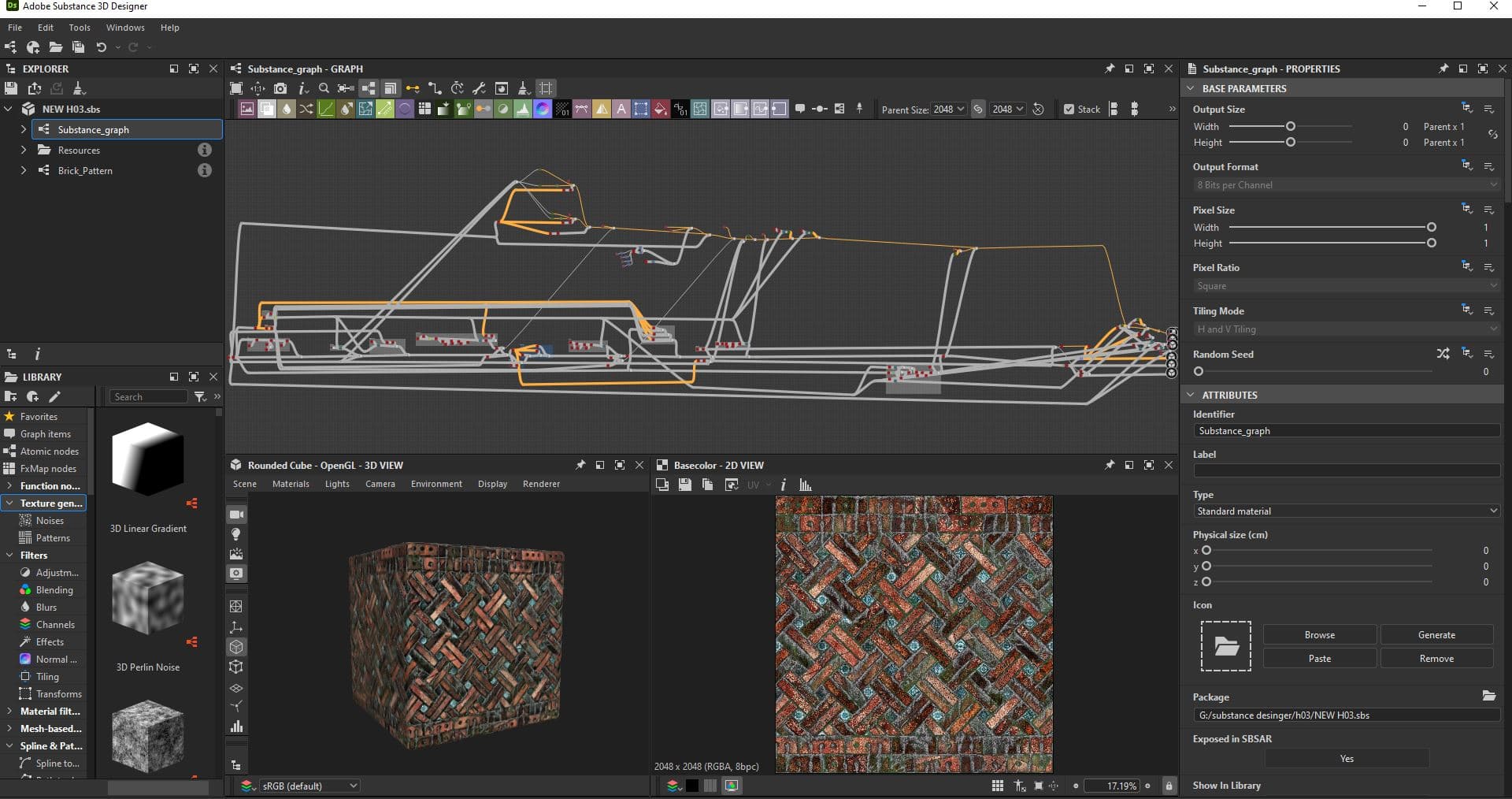Expand the Brick_Pattern graph item
The image size is (1512, 799).
(x=23, y=170)
